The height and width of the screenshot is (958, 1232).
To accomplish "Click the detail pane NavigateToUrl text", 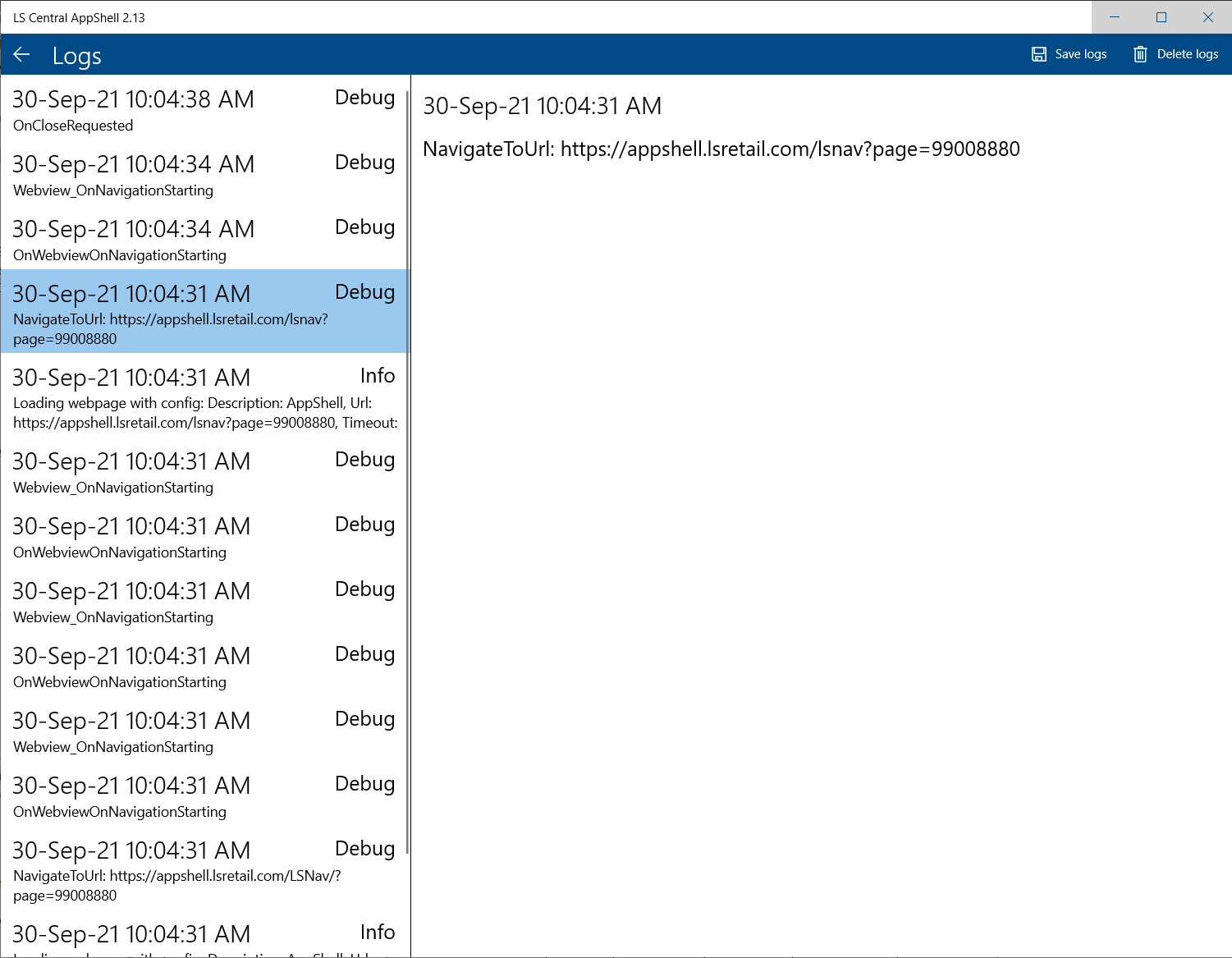I will 721,149.
